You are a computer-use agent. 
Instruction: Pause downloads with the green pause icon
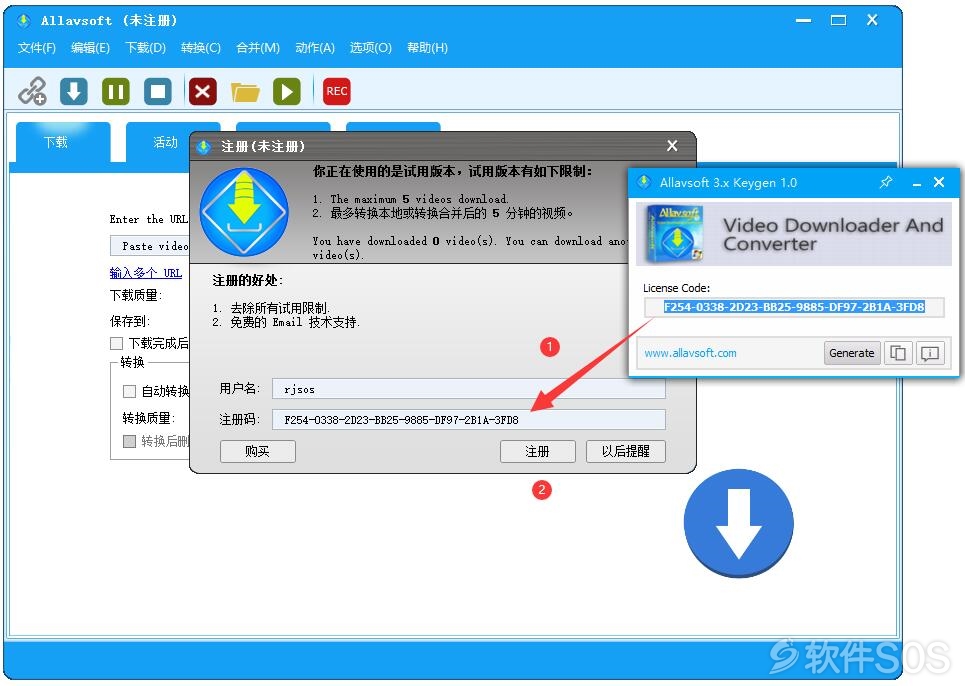(x=116, y=92)
